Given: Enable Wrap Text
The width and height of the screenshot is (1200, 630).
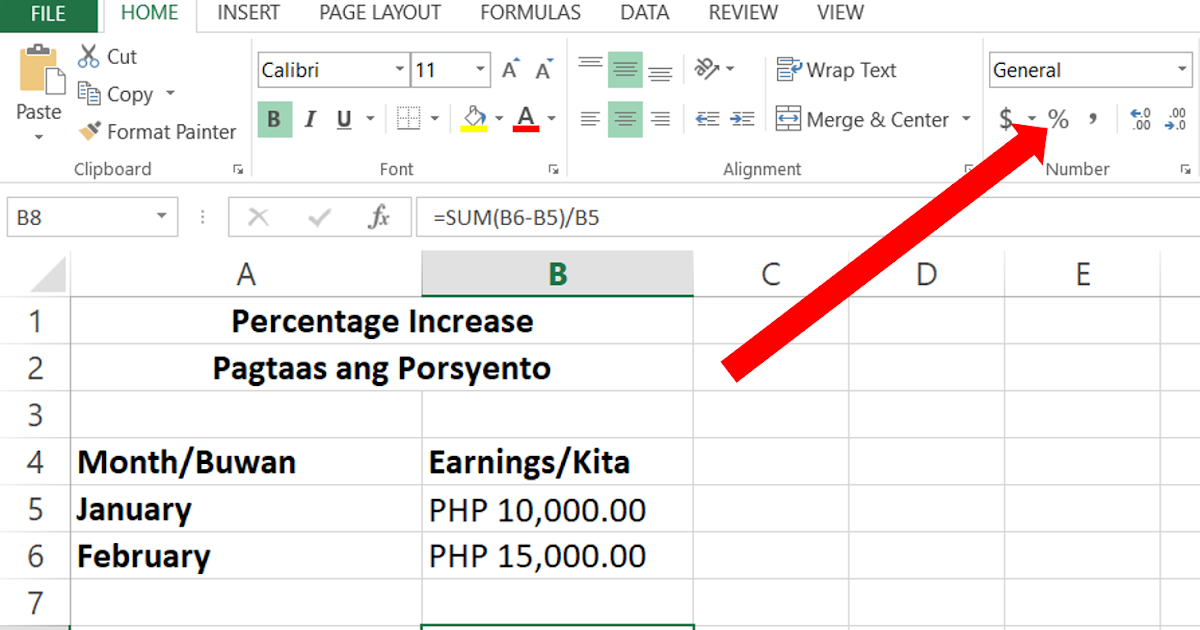Looking at the screenshot, I should tap(836, 70).
